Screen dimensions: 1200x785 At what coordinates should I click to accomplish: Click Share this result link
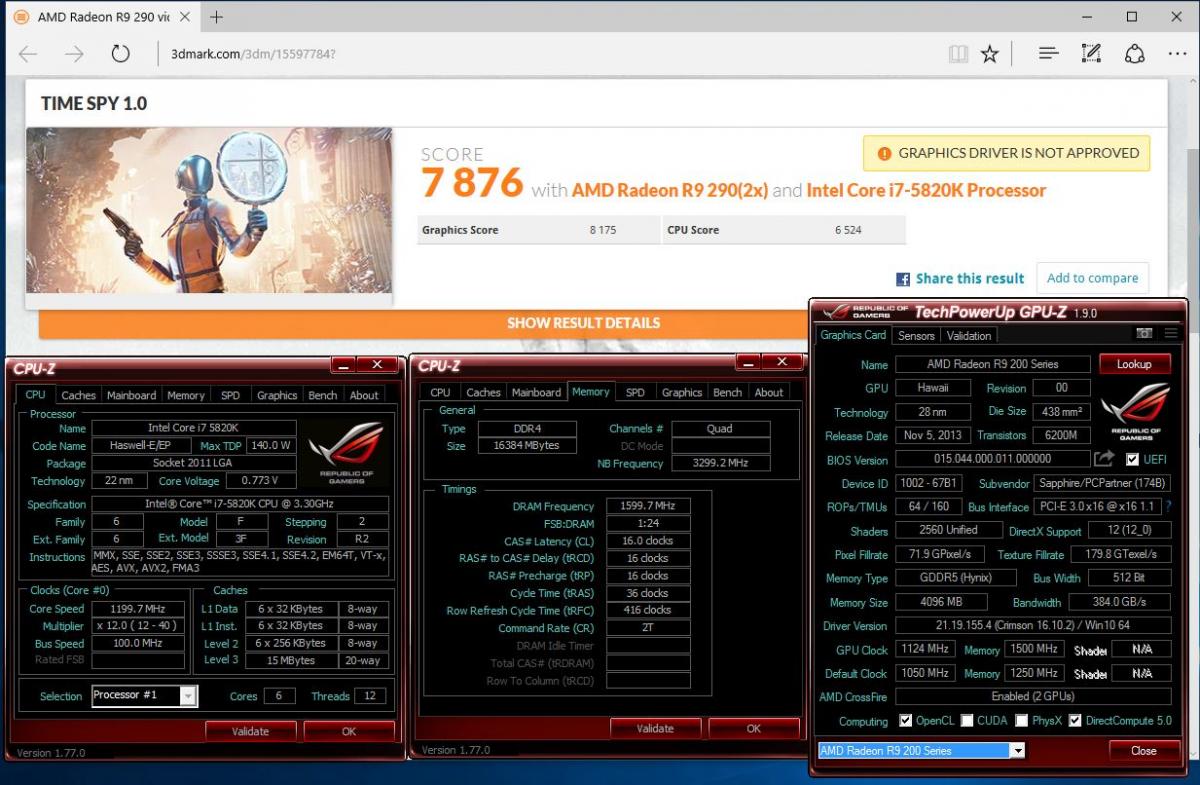click(970, 279)
